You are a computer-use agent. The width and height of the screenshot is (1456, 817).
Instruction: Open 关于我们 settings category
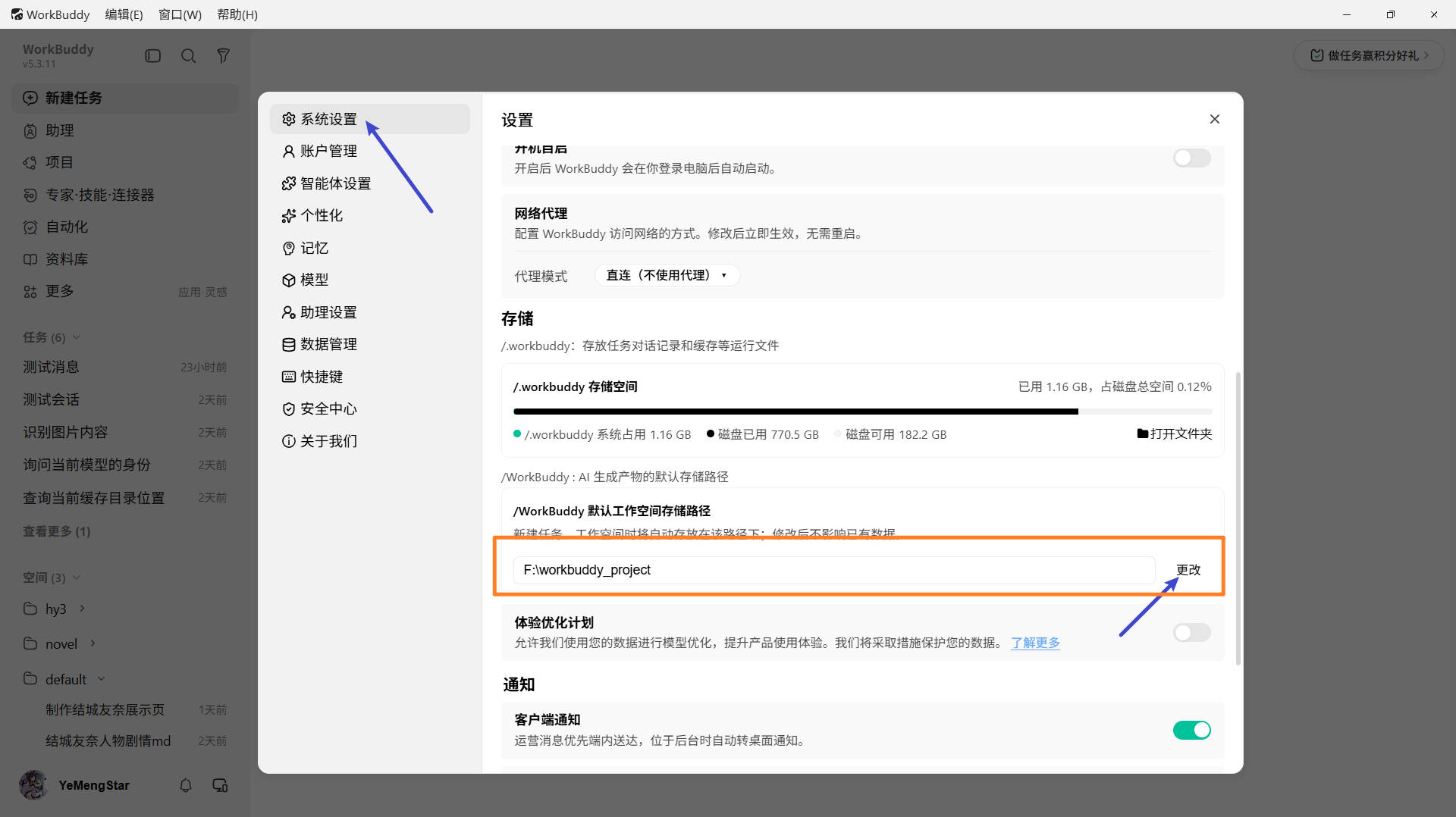tap(370, 441)
